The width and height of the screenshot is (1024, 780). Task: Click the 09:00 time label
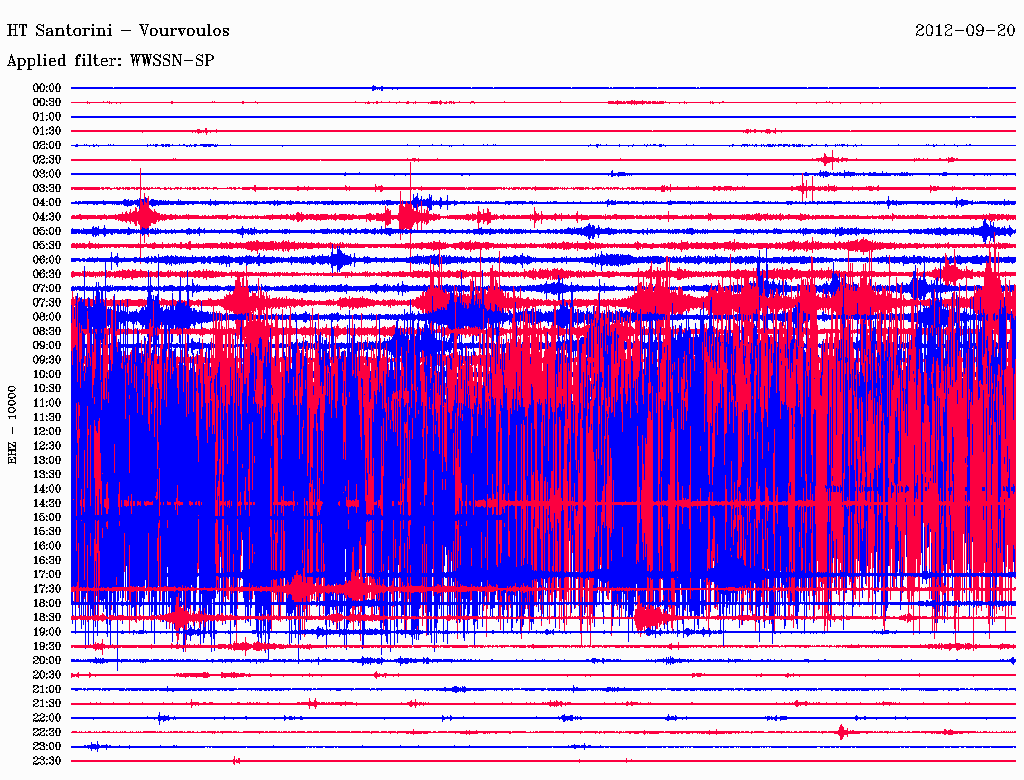[47, 346]
